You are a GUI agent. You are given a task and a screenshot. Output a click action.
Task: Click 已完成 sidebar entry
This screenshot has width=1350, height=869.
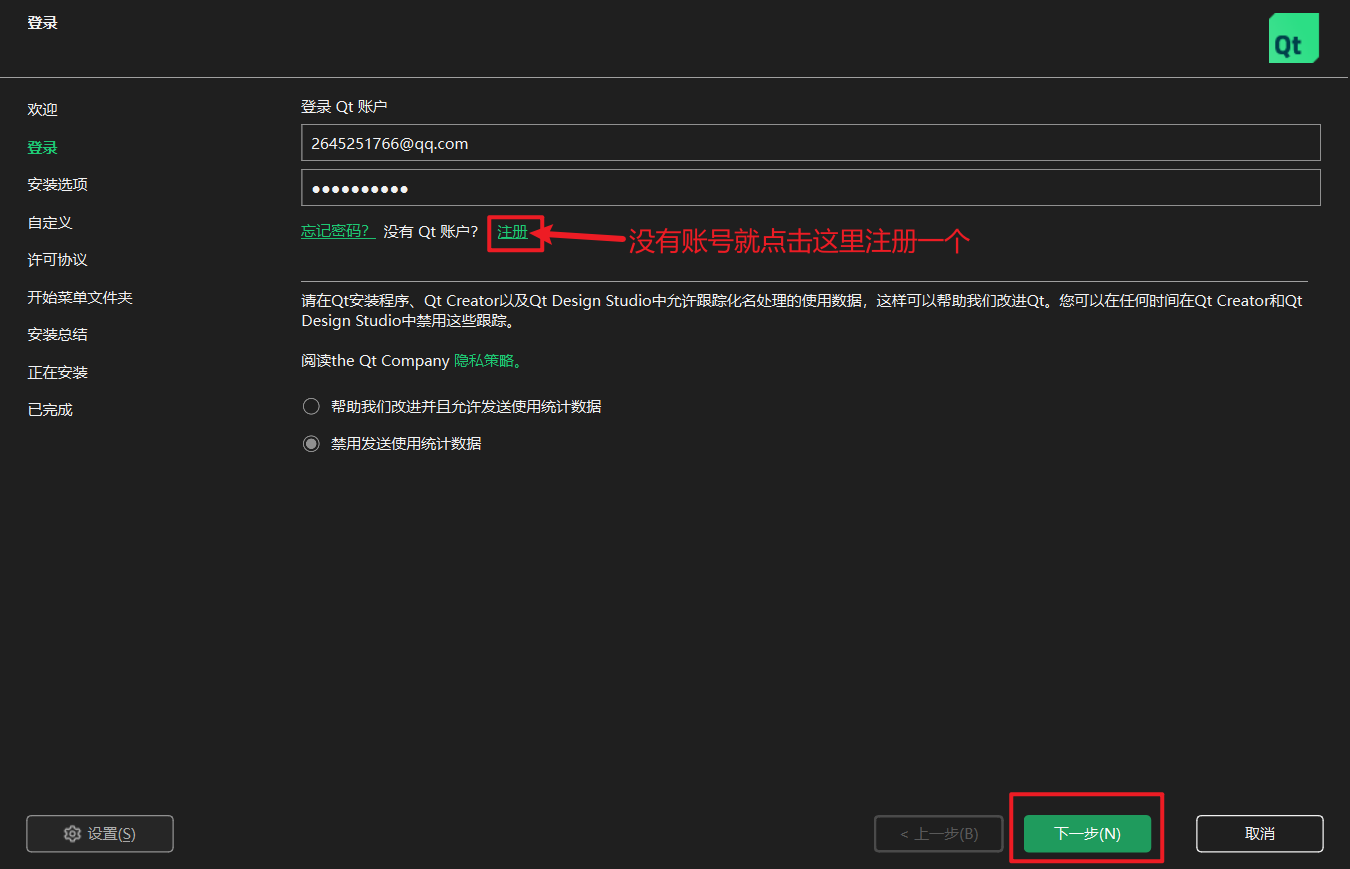[x=50, y=410]
